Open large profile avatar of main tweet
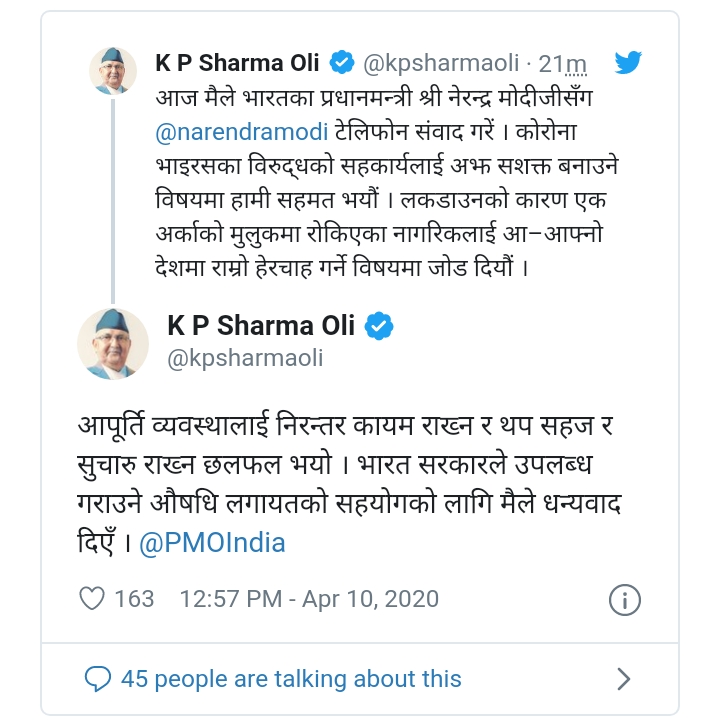720x726 pixels. [113, 344]
